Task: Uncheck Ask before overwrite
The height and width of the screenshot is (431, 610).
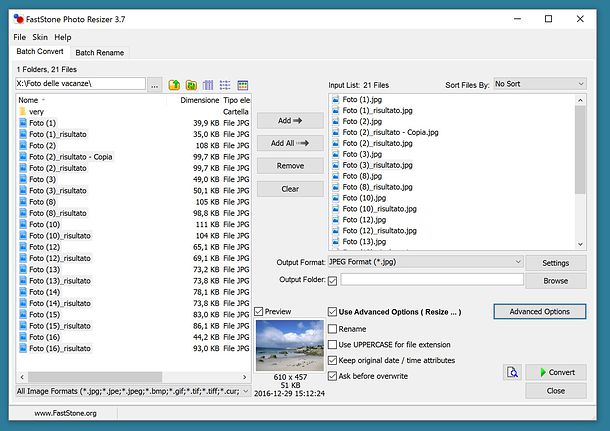Action: click(x=332, y=376)
